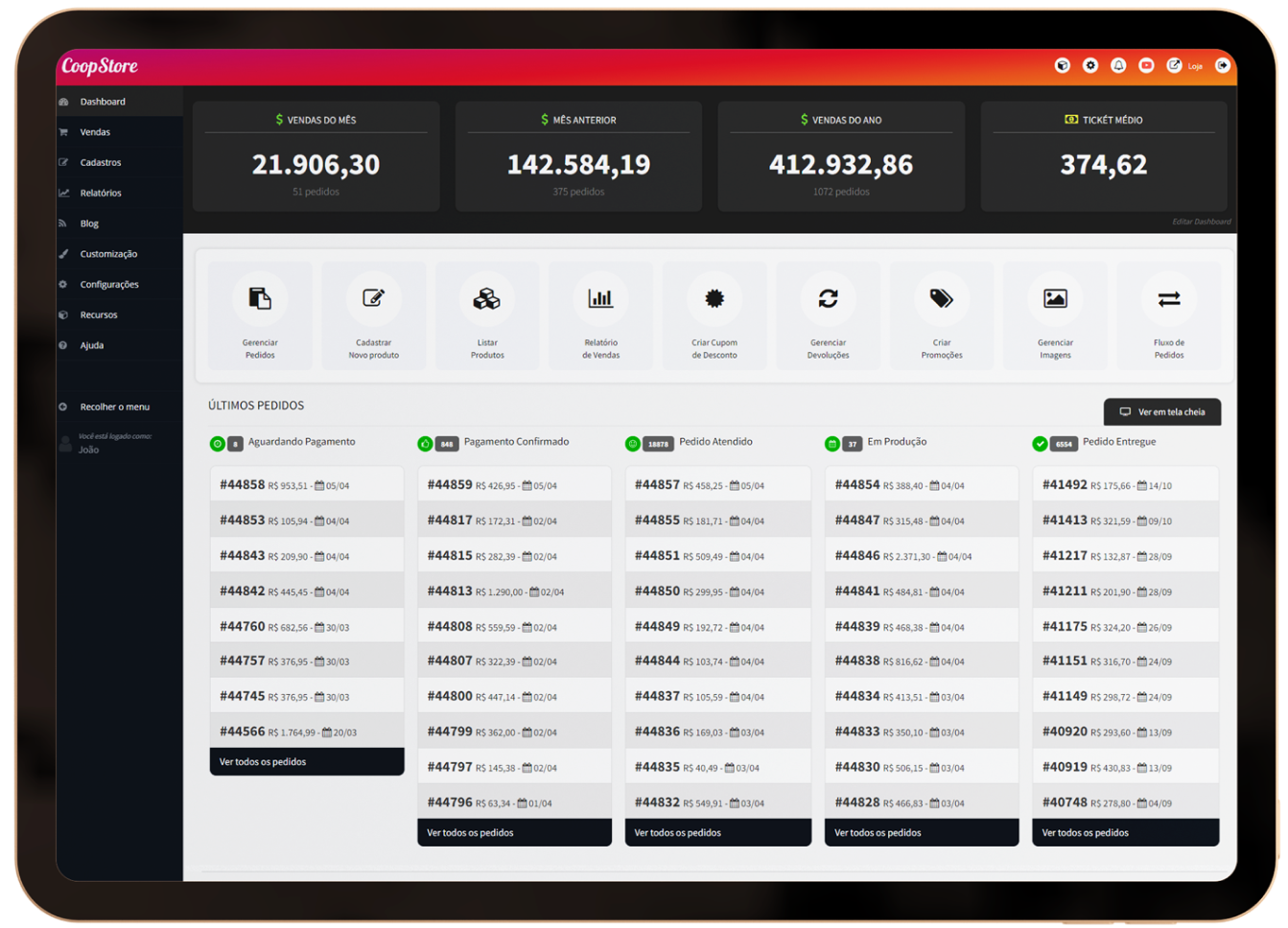The height and width of the screenshot is (928, 1288).
Task: Open Relatório de Vendas shortcut
Action: tap(600, 315)
